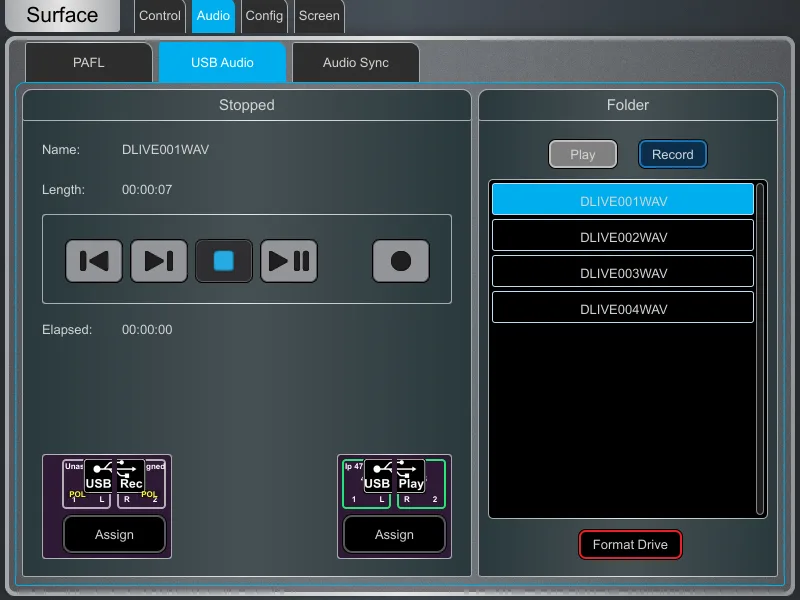Click the USB Rec right socket icon

click(x=141, y=484)
